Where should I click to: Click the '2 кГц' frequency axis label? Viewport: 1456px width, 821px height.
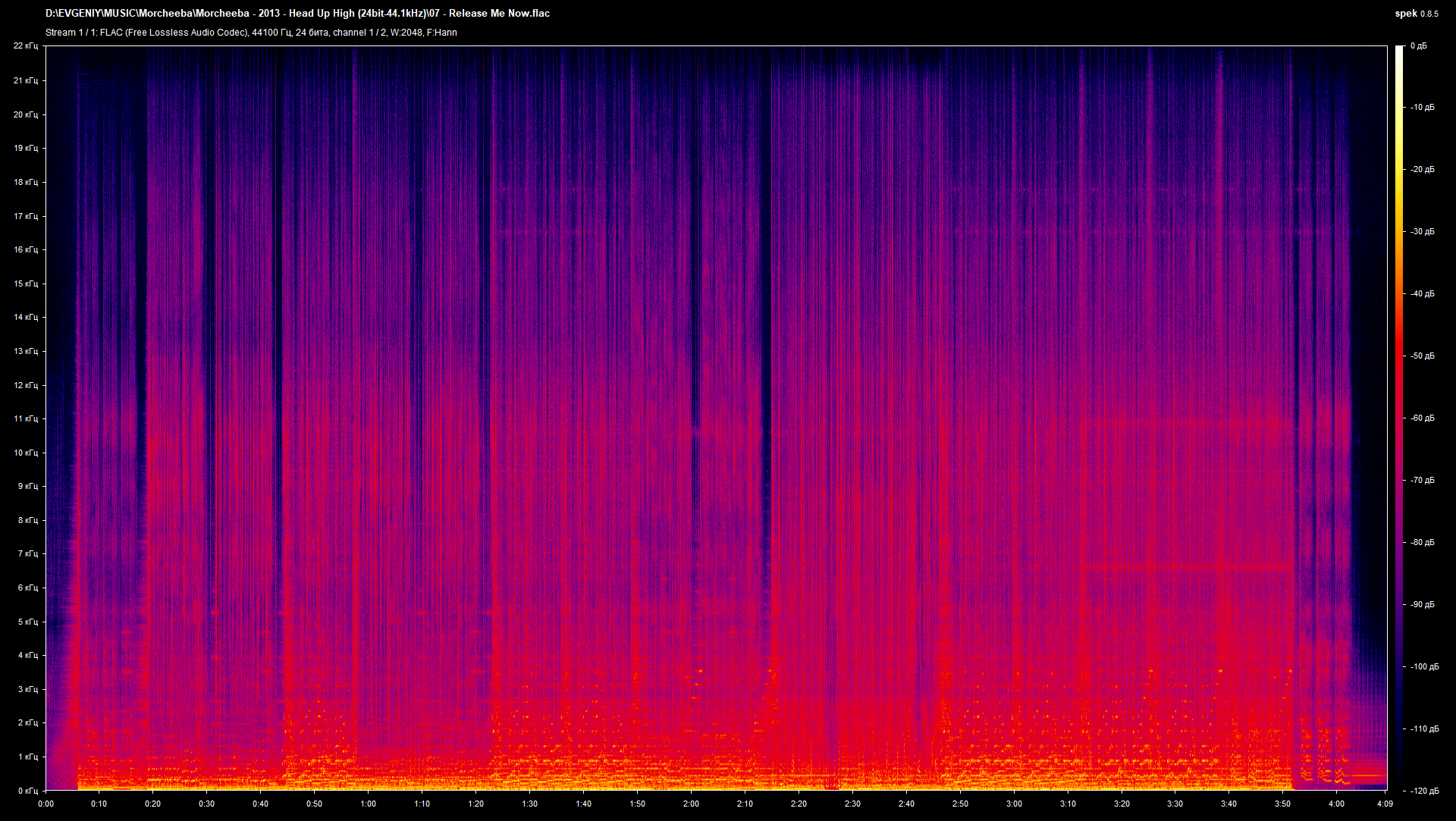click(28, 722)
